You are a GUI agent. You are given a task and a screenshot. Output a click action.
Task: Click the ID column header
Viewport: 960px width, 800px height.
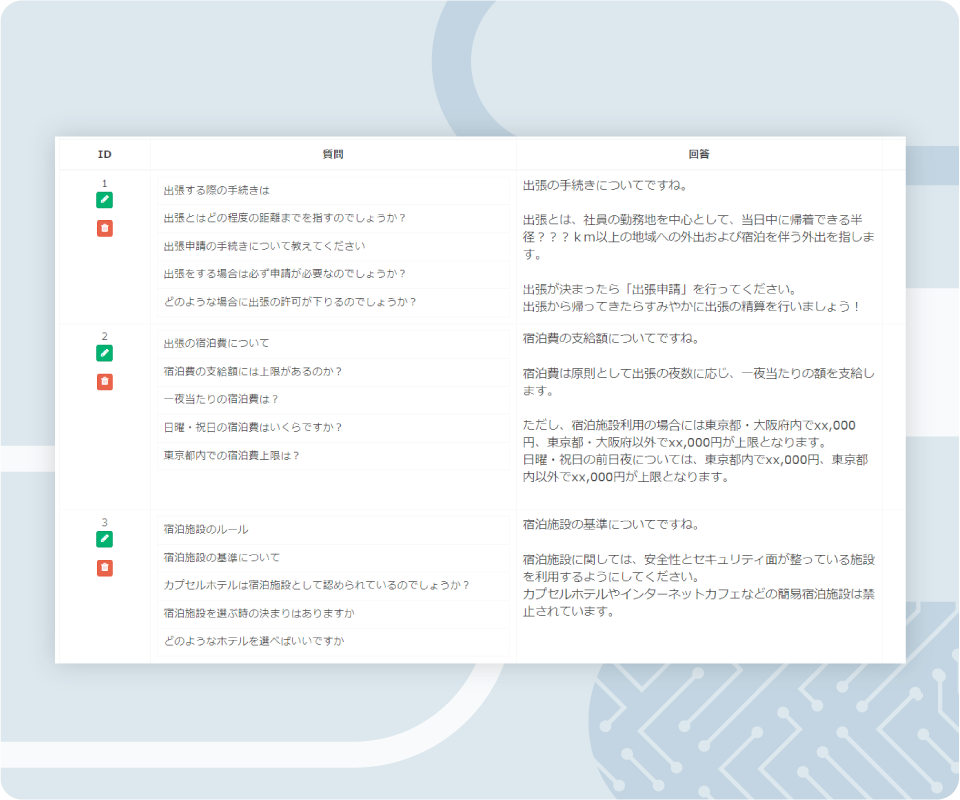pyautogui.click(x=104, y=154)
